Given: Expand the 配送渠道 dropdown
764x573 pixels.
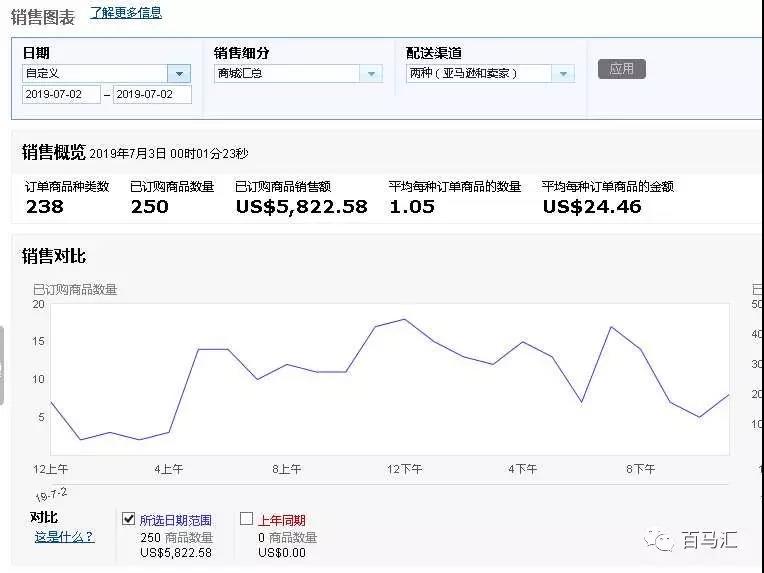Looking at the screenshot, I should pos(563,73).
